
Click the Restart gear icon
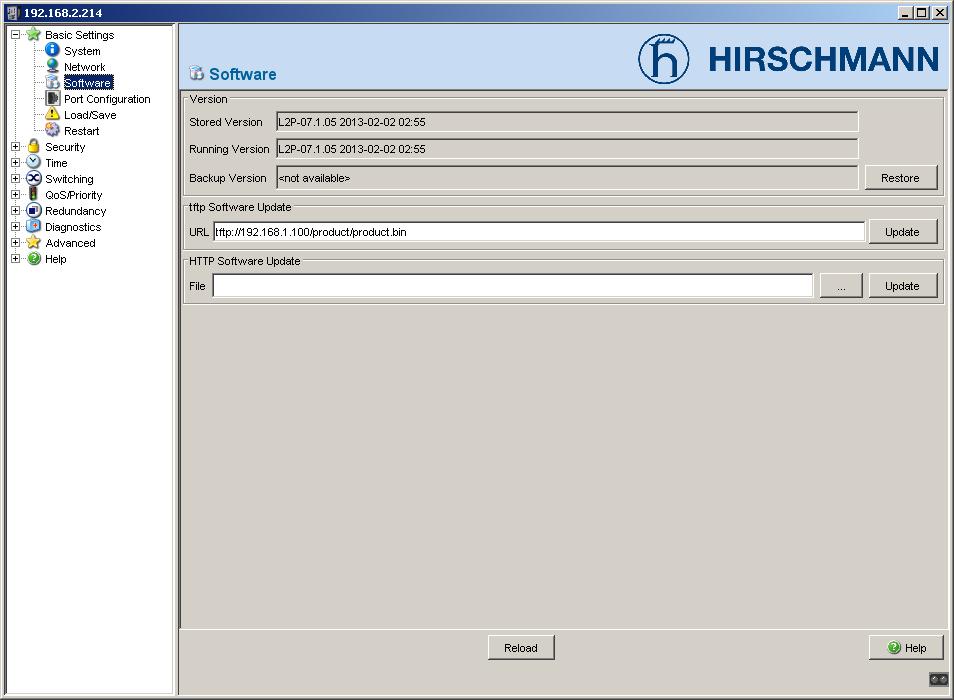tap(53, 130)
